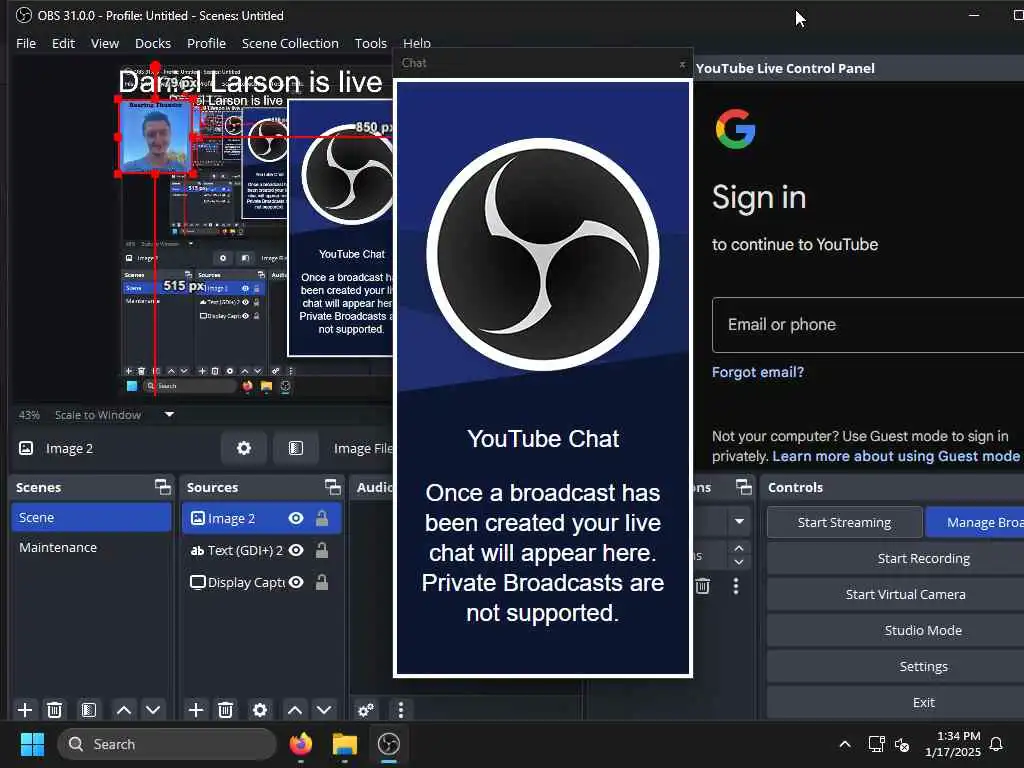The height and width of the screenshot is (768, 1024).
Task: Hide the Display Capture source
Action: coord(296,582)
